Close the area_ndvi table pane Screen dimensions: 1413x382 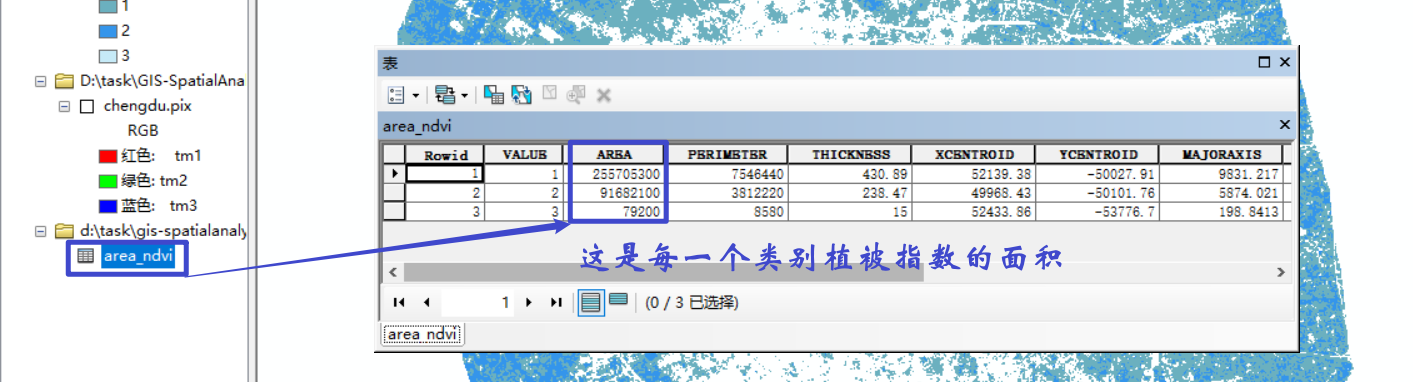(x=1285, y=125)
